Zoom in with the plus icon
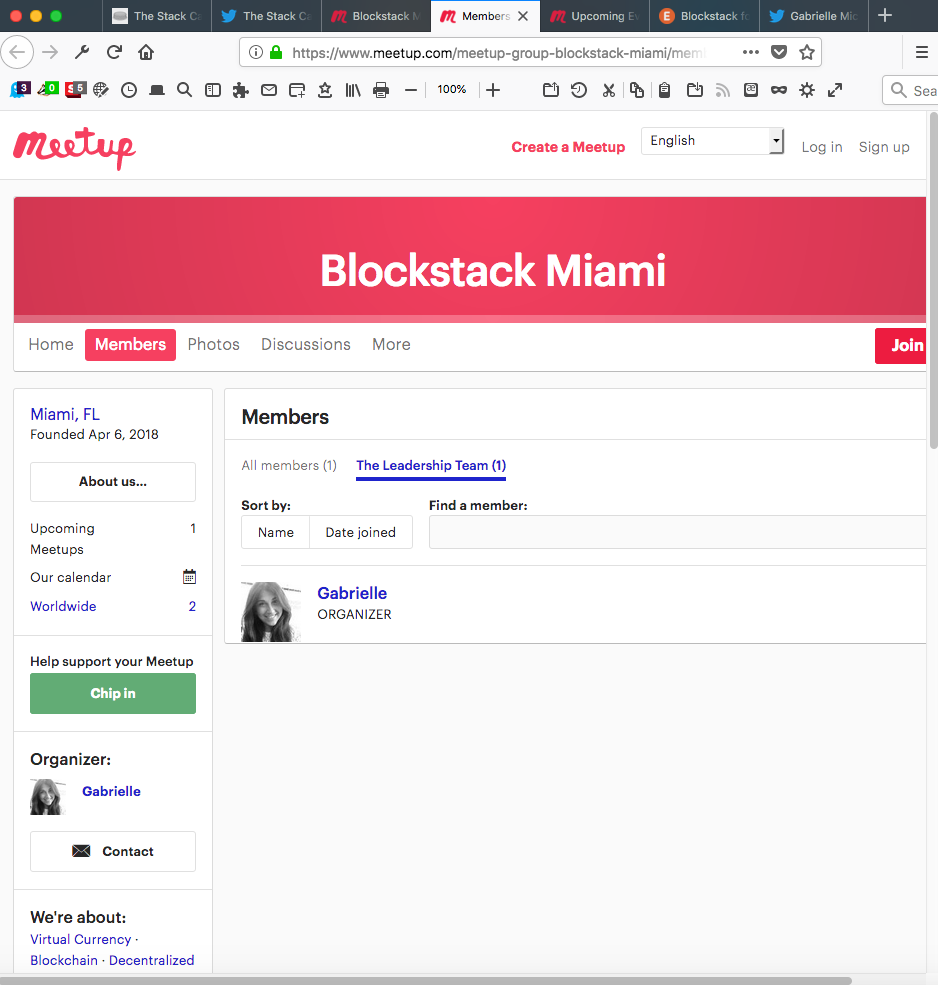Image resolution: width=938 pixels, height=985 pixels. [493, 90]
